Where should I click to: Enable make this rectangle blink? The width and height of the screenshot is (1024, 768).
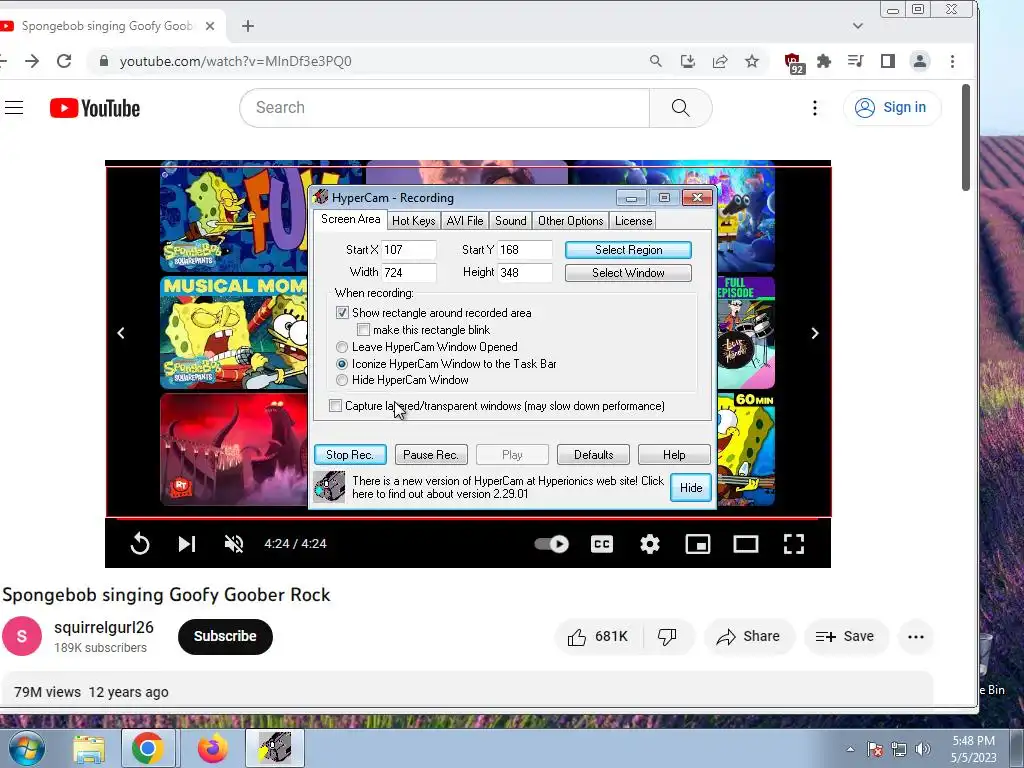click(364, 330)
